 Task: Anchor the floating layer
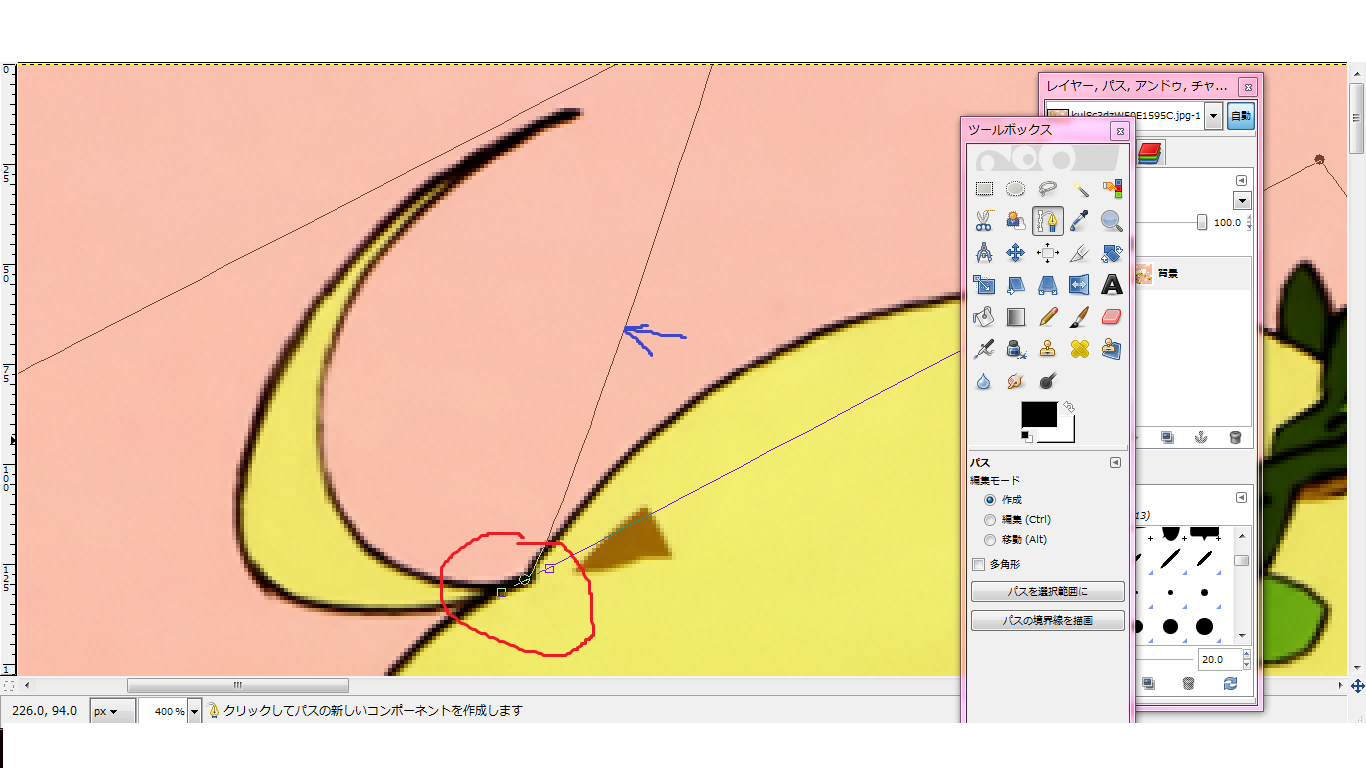(x=1202, y=437)
